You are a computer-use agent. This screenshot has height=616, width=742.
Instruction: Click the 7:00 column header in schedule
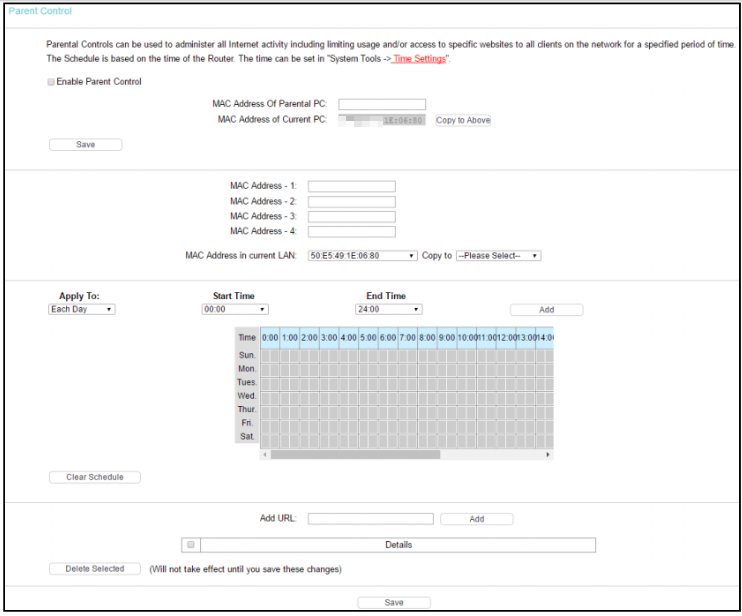[407, 338]
